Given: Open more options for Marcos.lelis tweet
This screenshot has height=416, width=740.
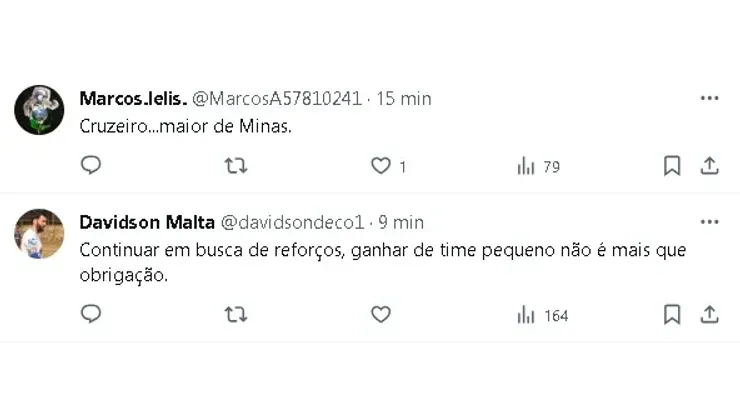Looking at the screenshot, I should (709, 98).
